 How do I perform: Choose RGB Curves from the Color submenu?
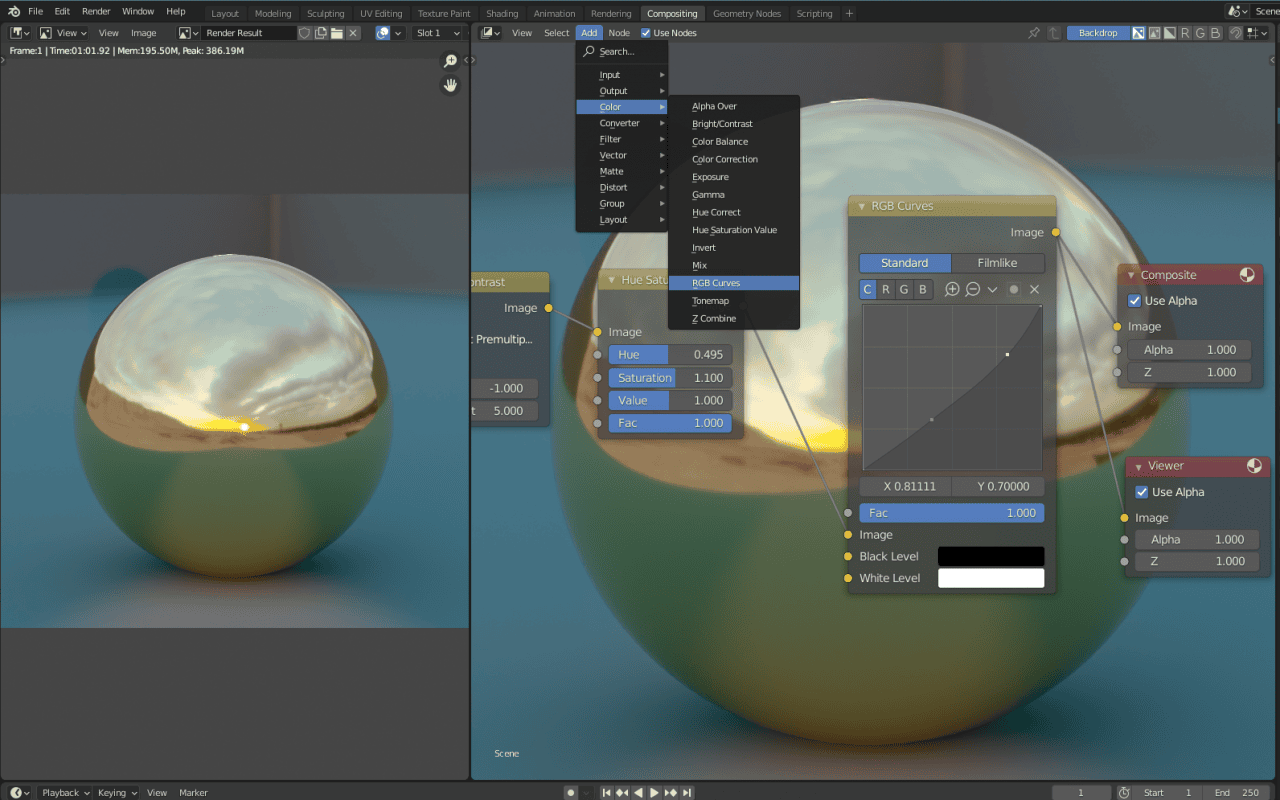(x=734, y=282)
